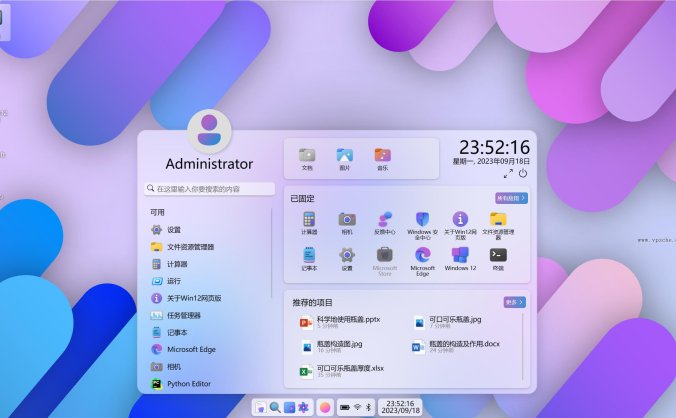The image size is (676, 418).
Task: Click the purple flower icon on taskbar
Action: (304, 407)
